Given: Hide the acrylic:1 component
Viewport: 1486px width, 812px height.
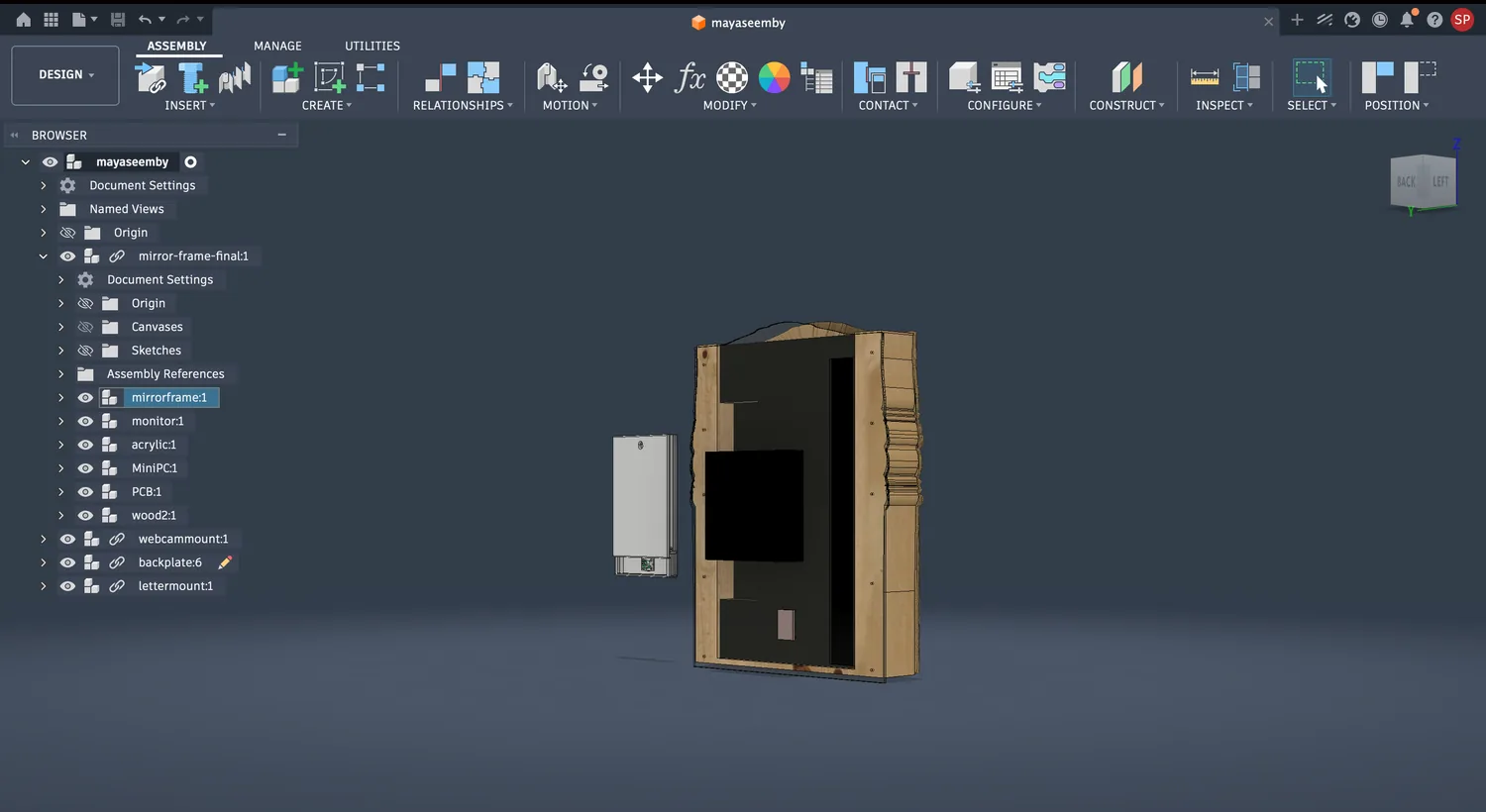Looking at the screenshot, I should click(85, 445).
